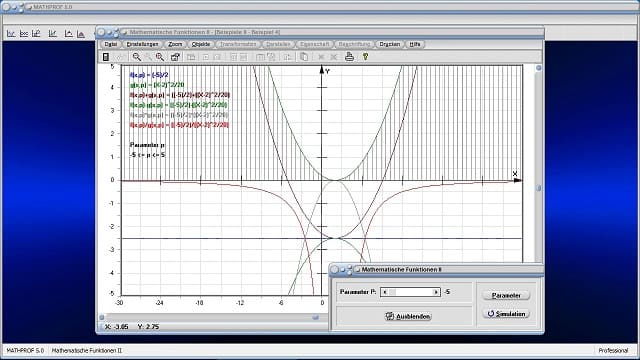The image size is (640, 360).
Task: Click the yellow lightbulb hint icon
Action: coord(365,57)
